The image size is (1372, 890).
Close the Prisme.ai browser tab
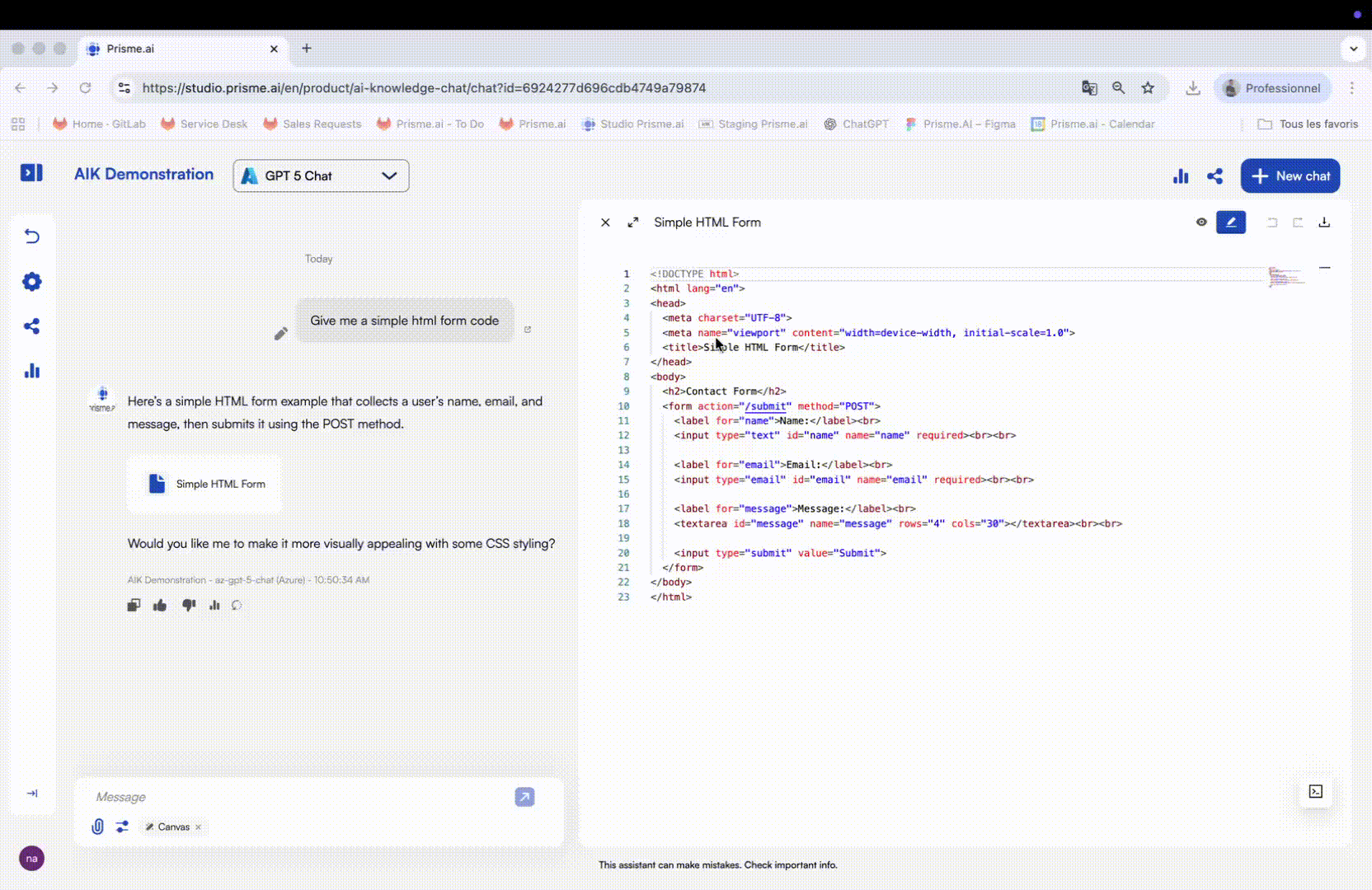click(274, 49)
